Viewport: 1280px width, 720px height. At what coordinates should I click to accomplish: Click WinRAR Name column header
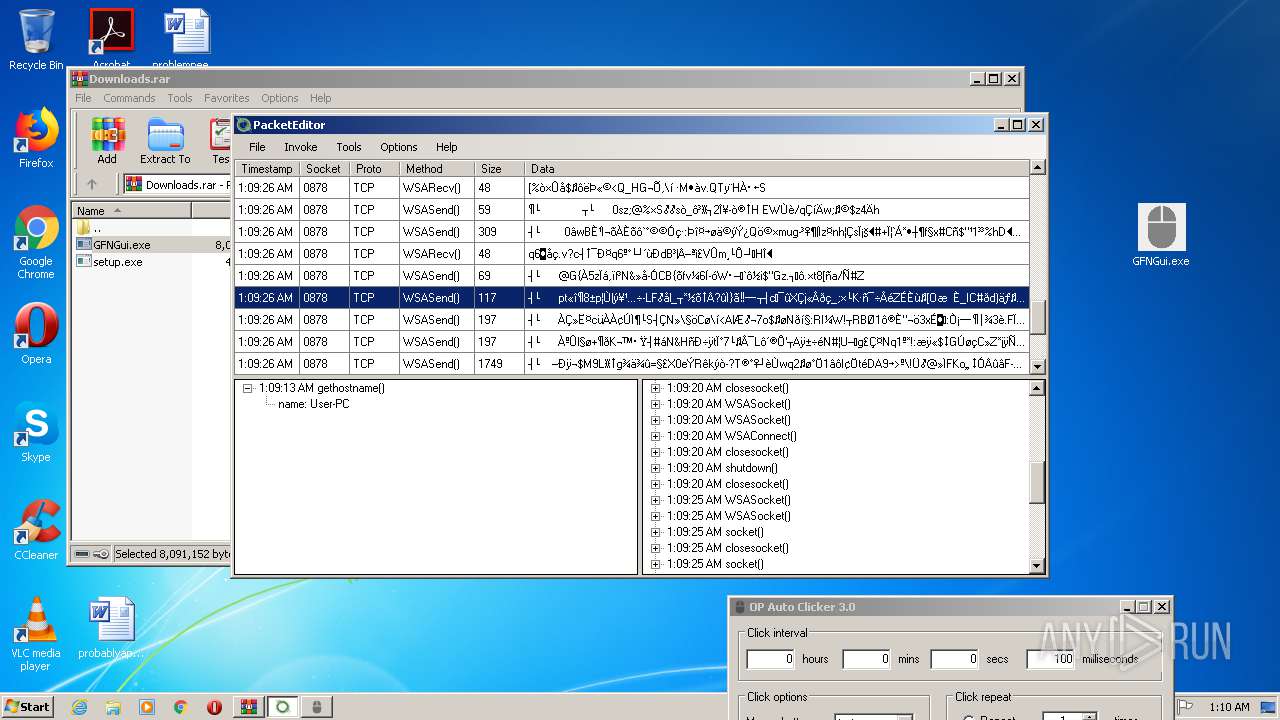click(131, 210)
